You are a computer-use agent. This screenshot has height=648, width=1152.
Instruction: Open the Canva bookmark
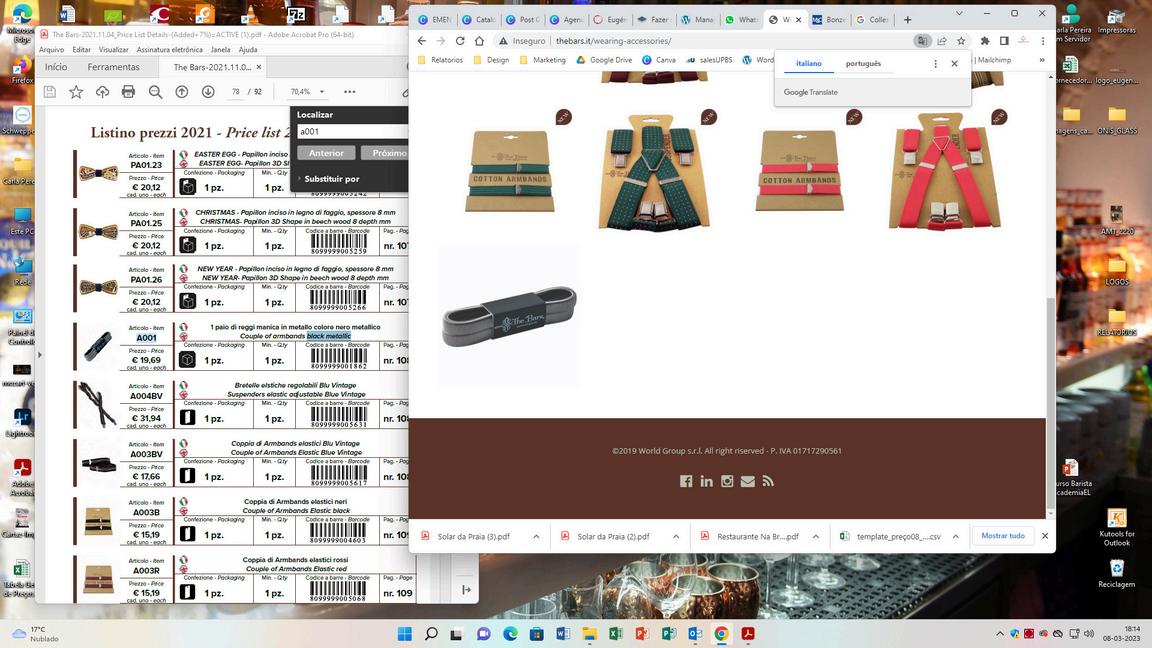click(659, 60)
